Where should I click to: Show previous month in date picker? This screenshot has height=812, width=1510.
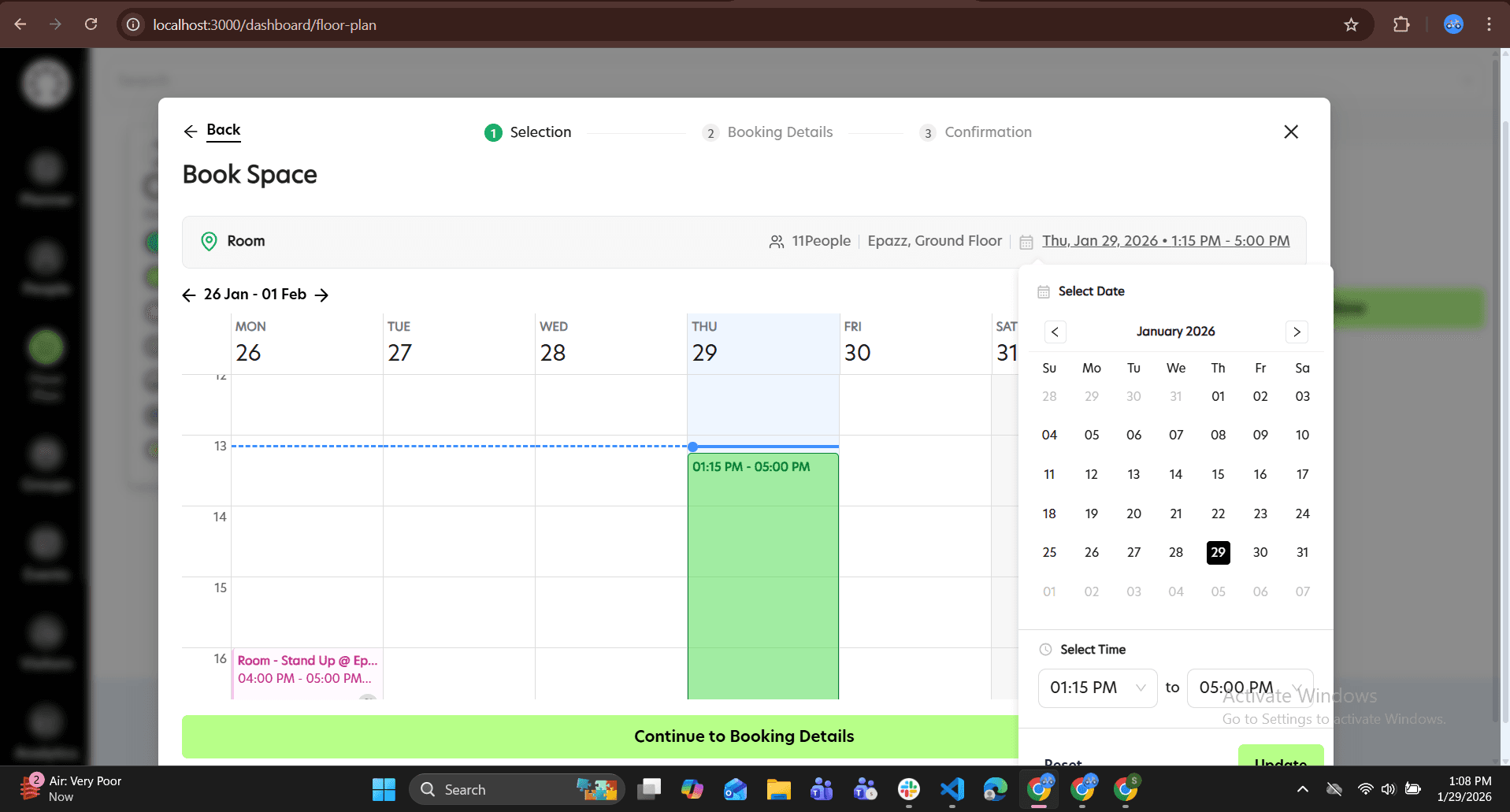1055,332
